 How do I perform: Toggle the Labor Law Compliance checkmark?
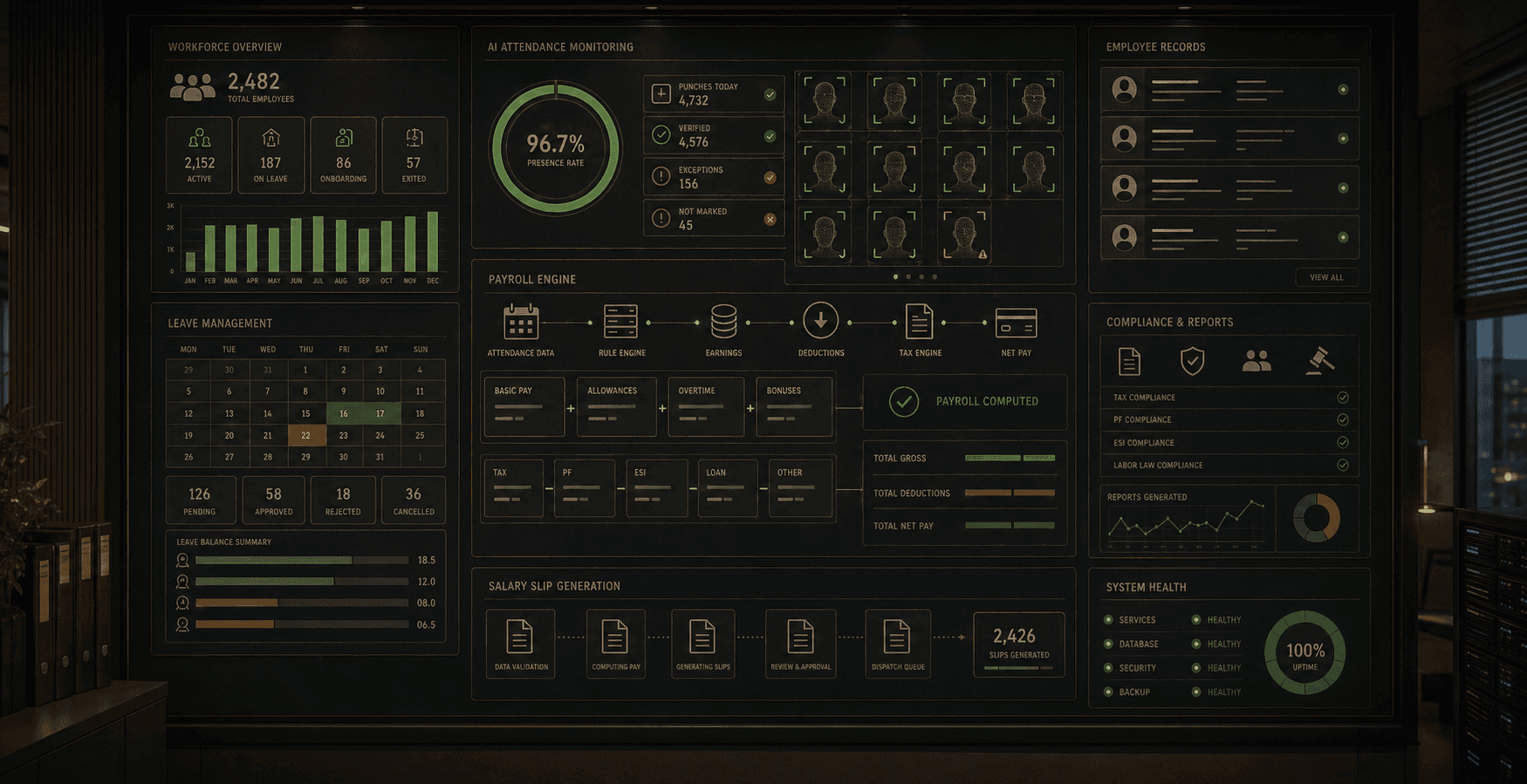1343,466
